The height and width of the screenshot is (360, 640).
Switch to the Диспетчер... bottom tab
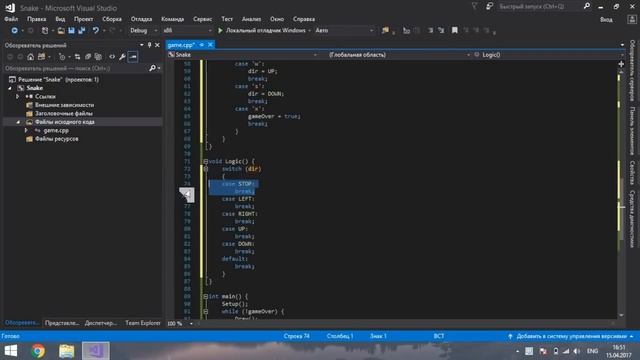coord(100,323)
